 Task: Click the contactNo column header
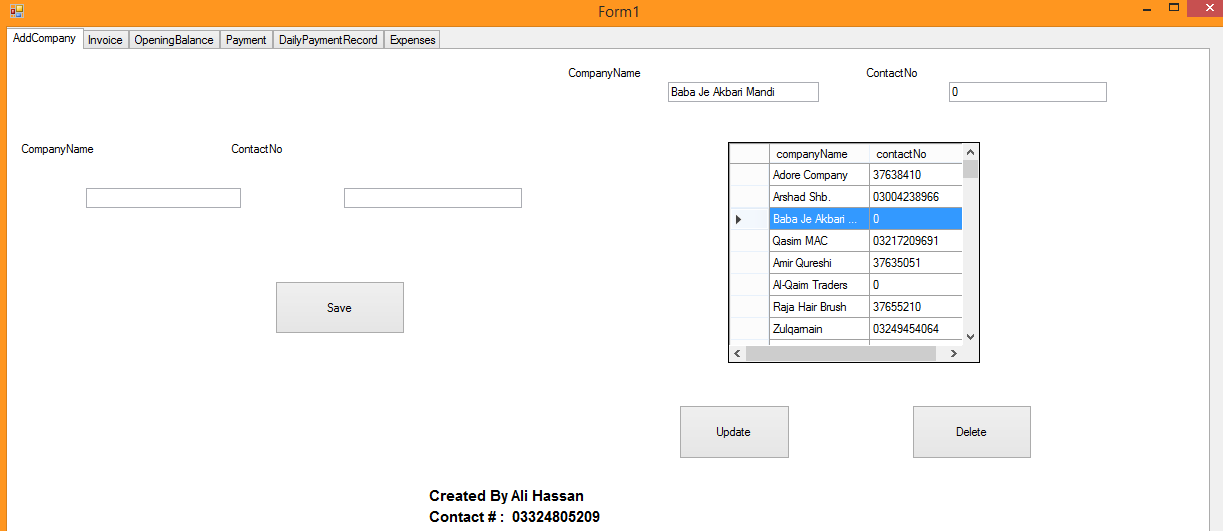913,154
